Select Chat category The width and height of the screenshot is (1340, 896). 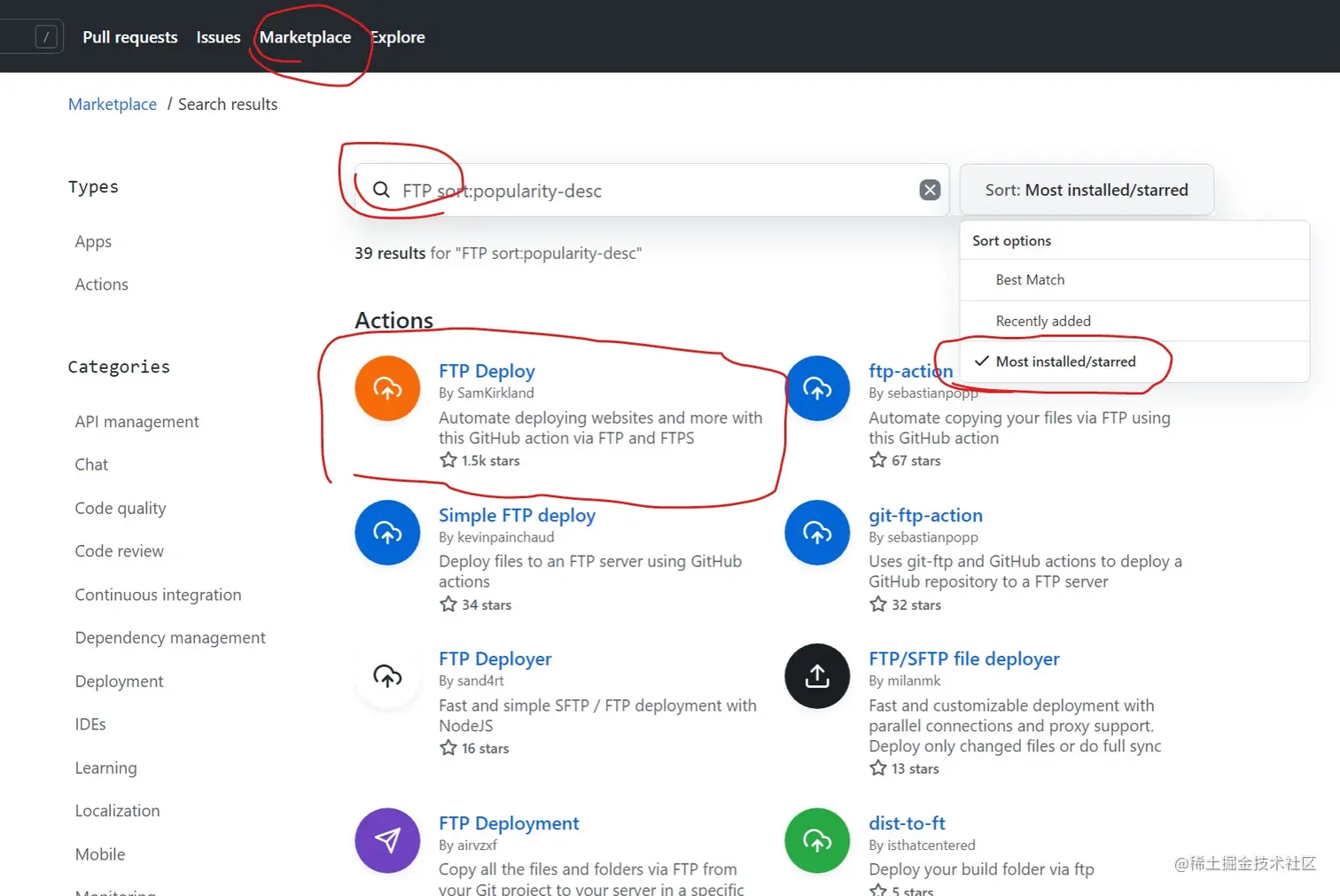91,464
